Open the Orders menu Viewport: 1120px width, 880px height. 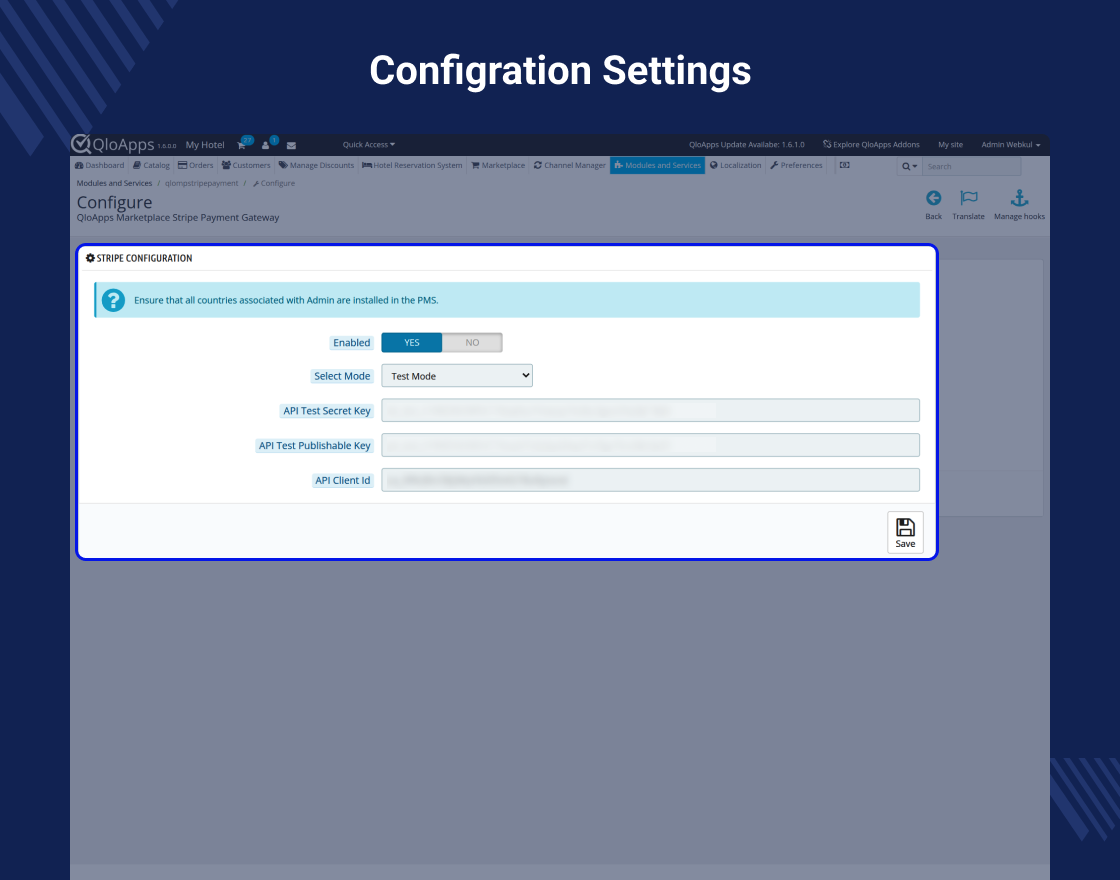(x=196, y=165)
